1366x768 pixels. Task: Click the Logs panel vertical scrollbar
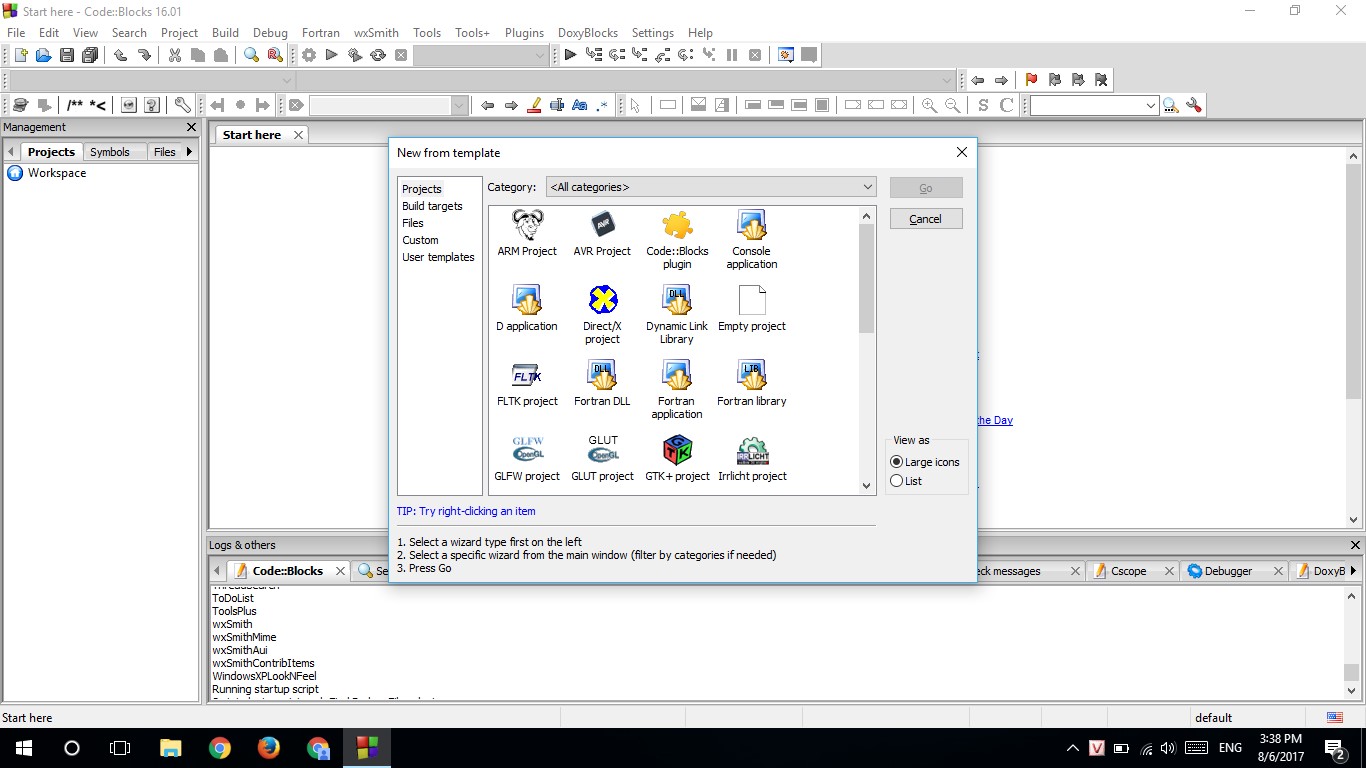click(1352, 643)
